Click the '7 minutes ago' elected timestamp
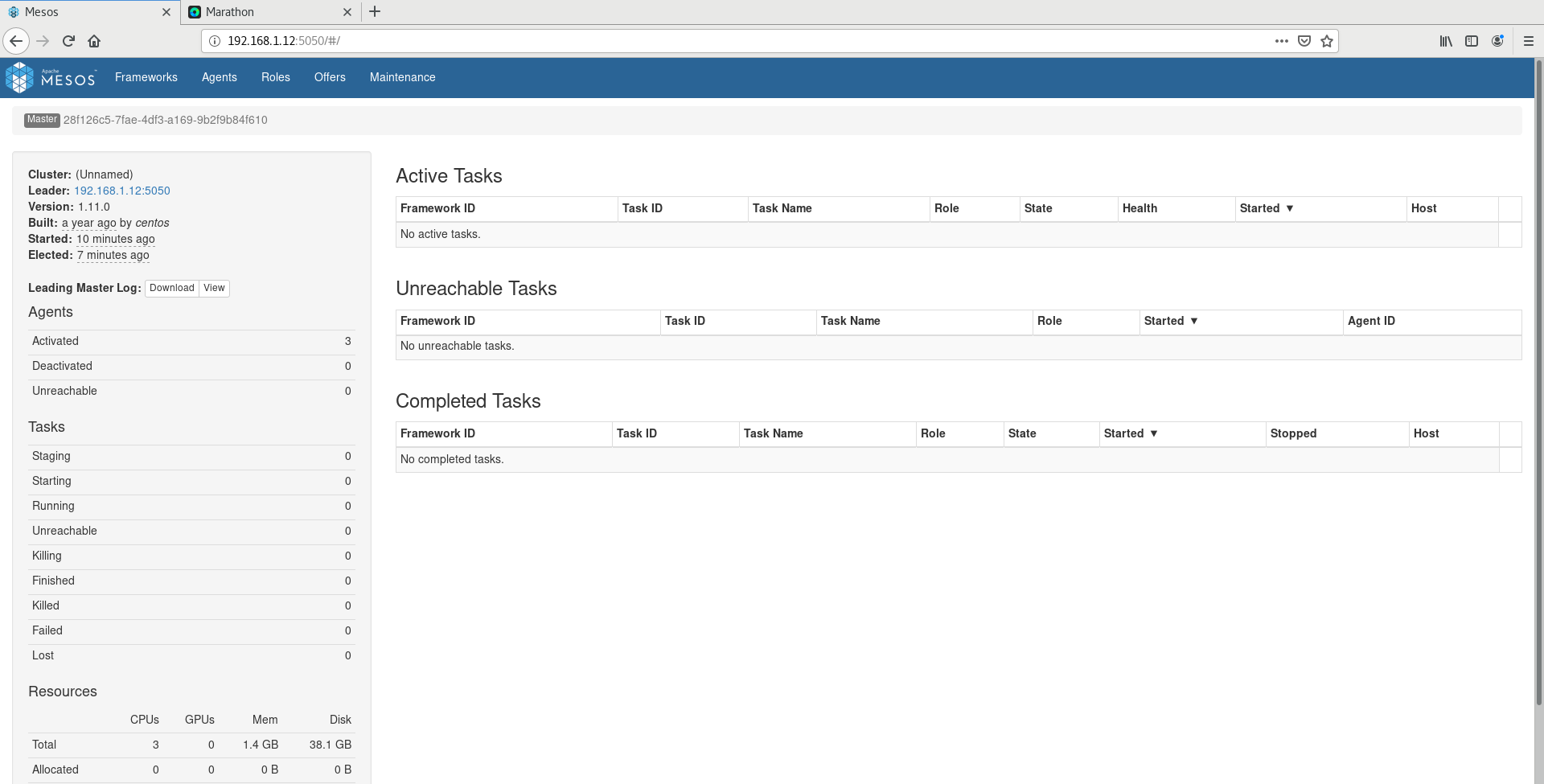1544x784 pixels. (113, 255)
